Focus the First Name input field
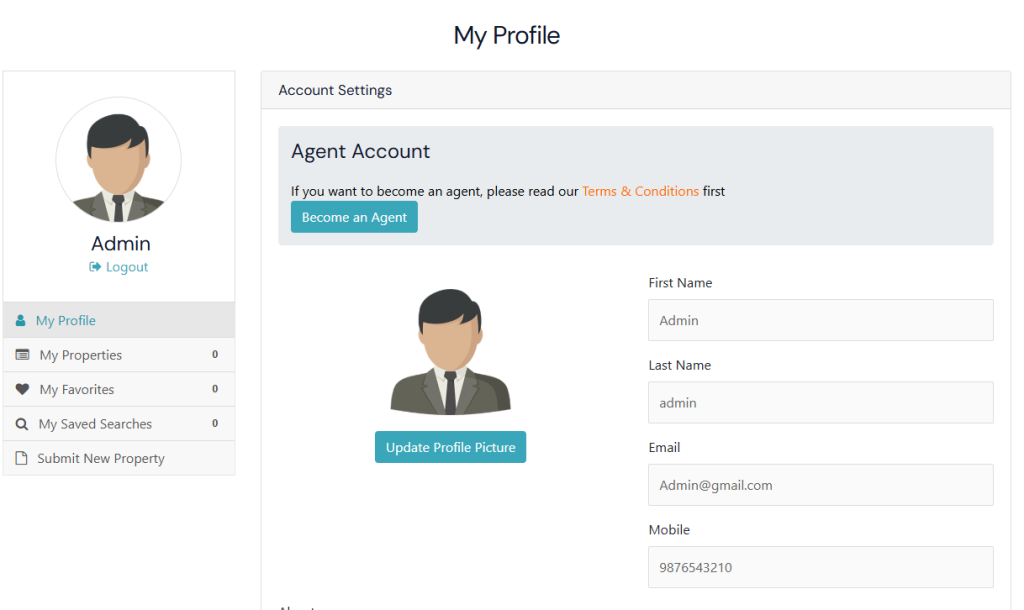Image resolution: width=1024 pixels, height=610 pixels. pyautogui.click(x=820, y=321)
